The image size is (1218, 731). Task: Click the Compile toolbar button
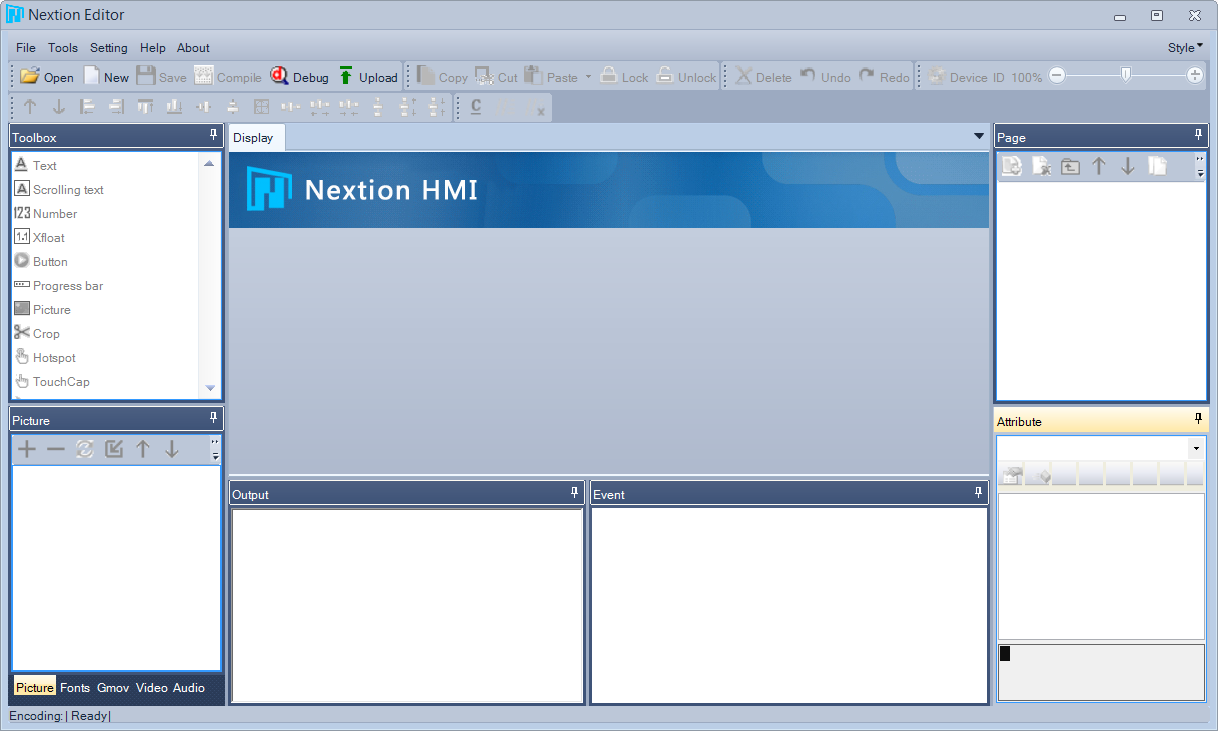(x=227, y=77)
